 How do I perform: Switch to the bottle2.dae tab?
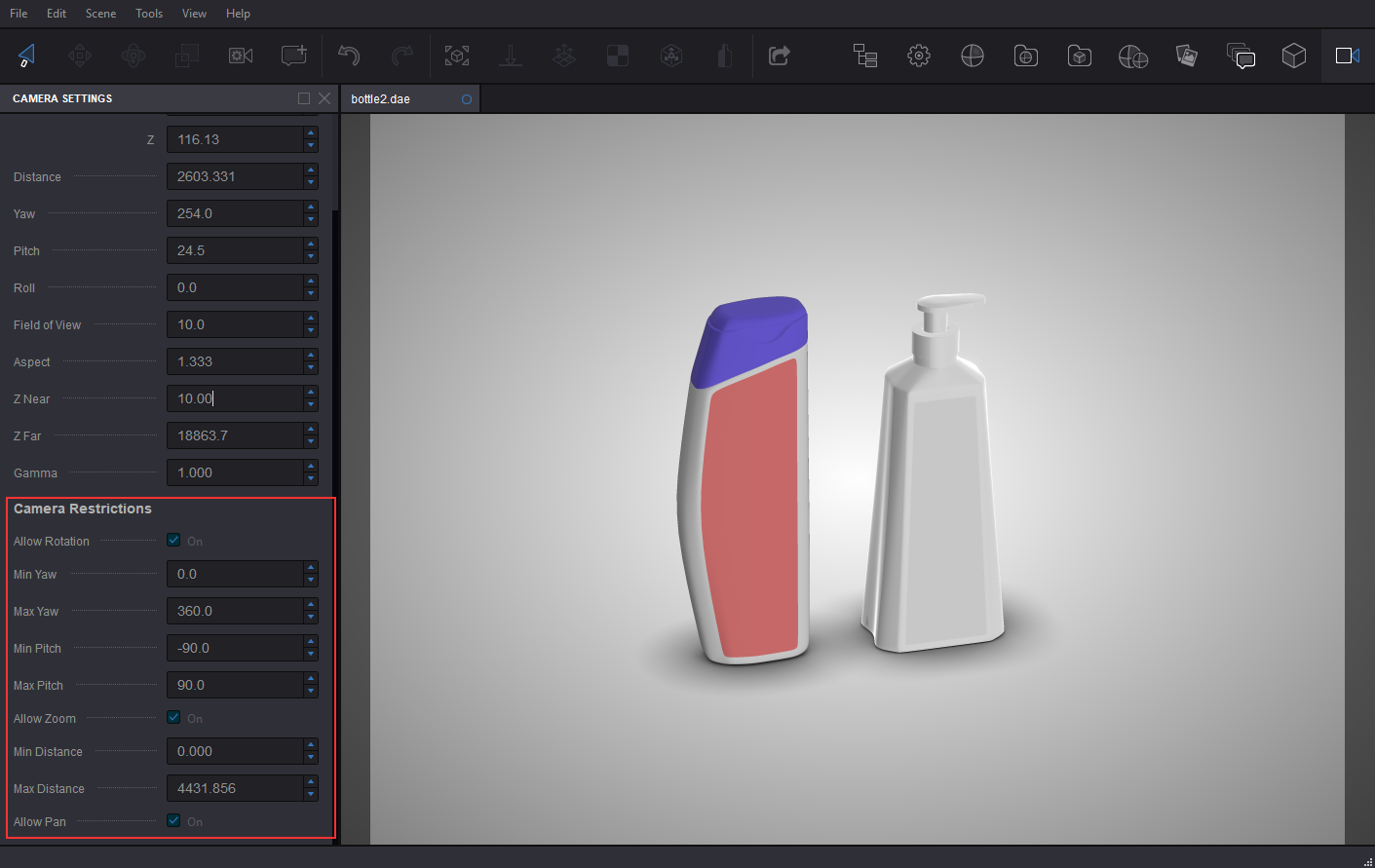click(381, 99)
